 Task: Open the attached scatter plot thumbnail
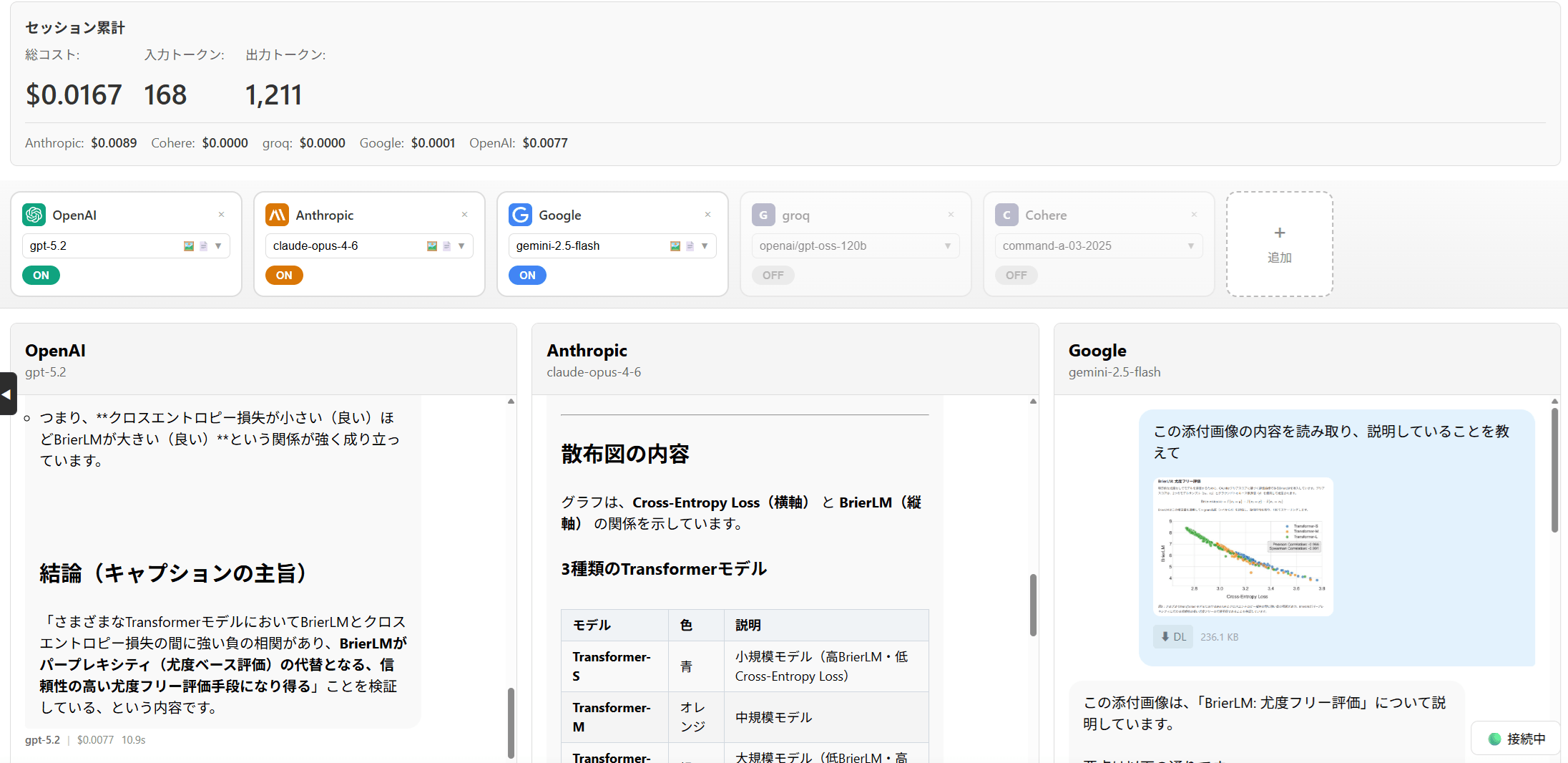coord(1243,546)
